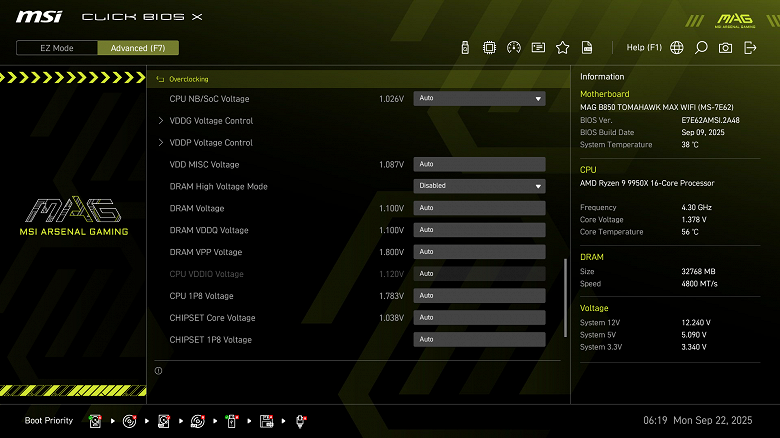Screen dimensions: 780x438
Task: Select the optical disc boot device right after the green-dot hard disk
Action: point(129,421)
